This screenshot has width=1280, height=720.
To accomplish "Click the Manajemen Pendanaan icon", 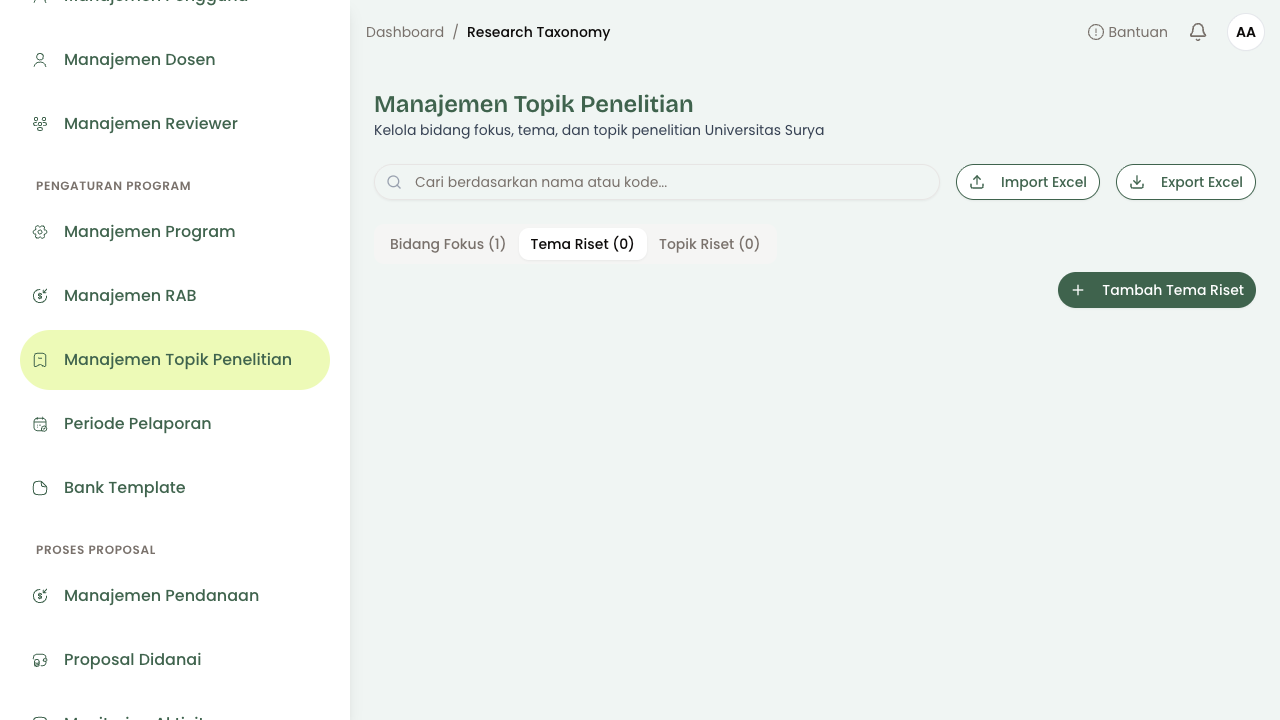I will point(40,596).
